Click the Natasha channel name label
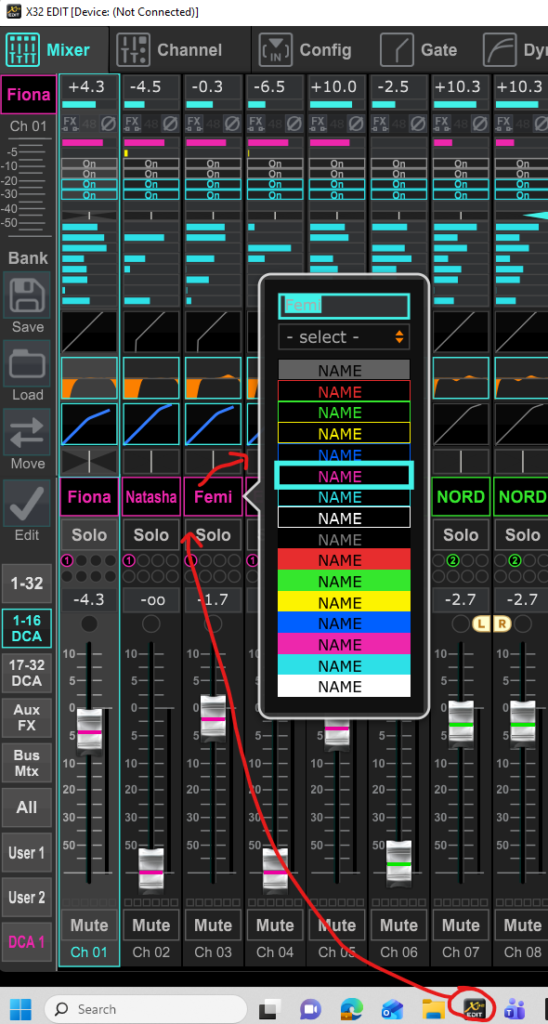Image resolution: width=548 pixels, height=1024 pixels. click(152, 497)
